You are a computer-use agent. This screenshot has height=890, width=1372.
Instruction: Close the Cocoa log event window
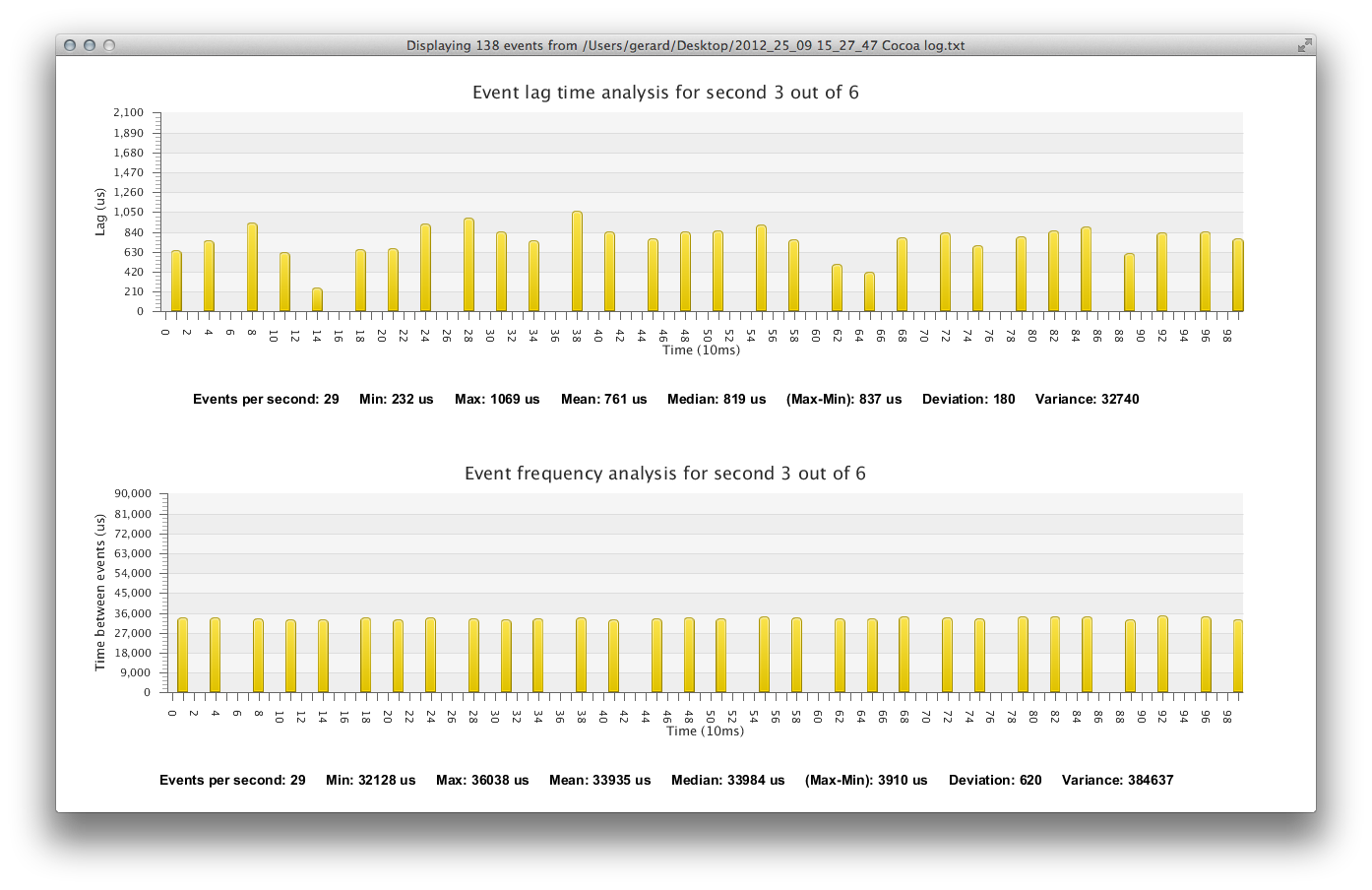[x=70, y=45]
